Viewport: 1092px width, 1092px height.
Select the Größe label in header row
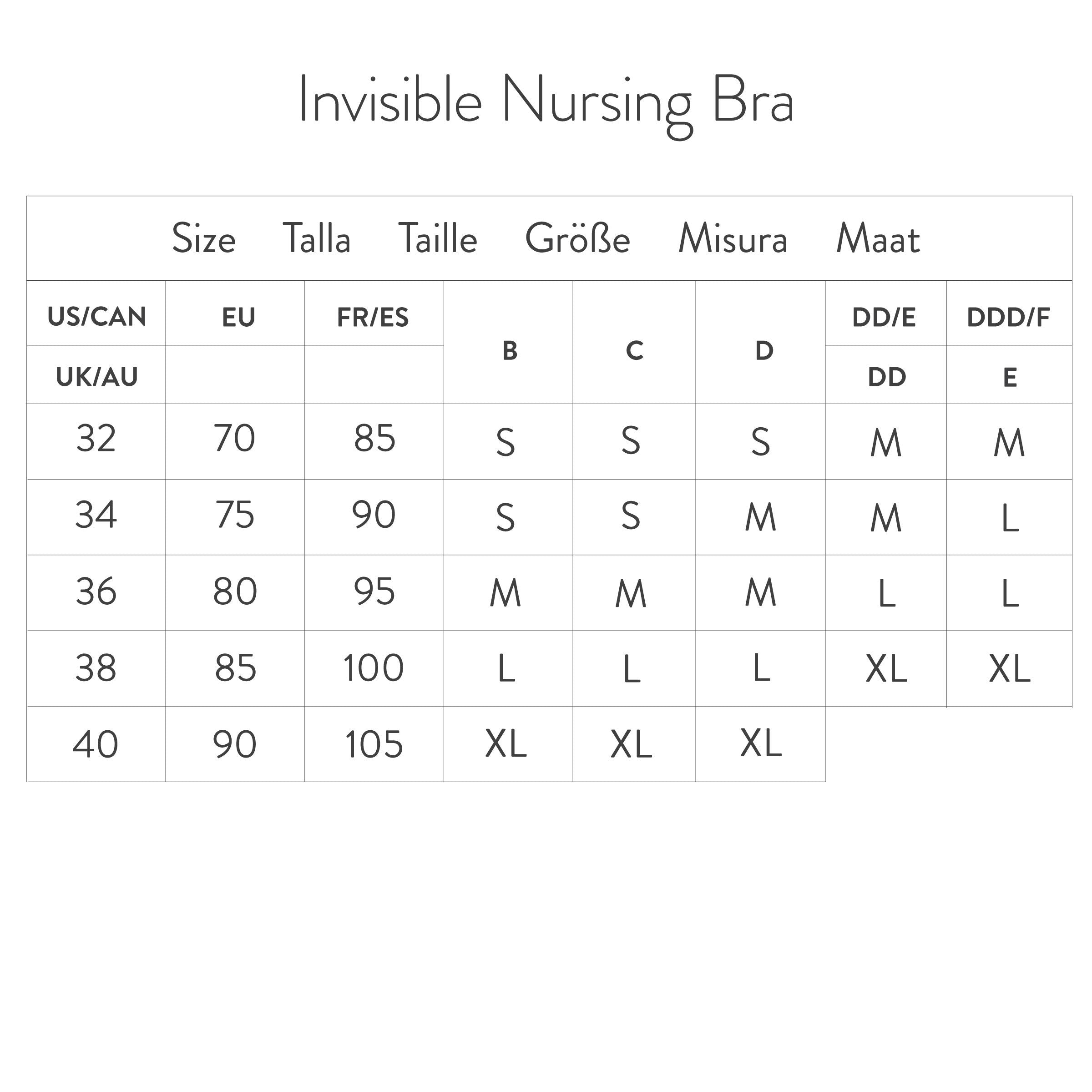tap(577, 238)
